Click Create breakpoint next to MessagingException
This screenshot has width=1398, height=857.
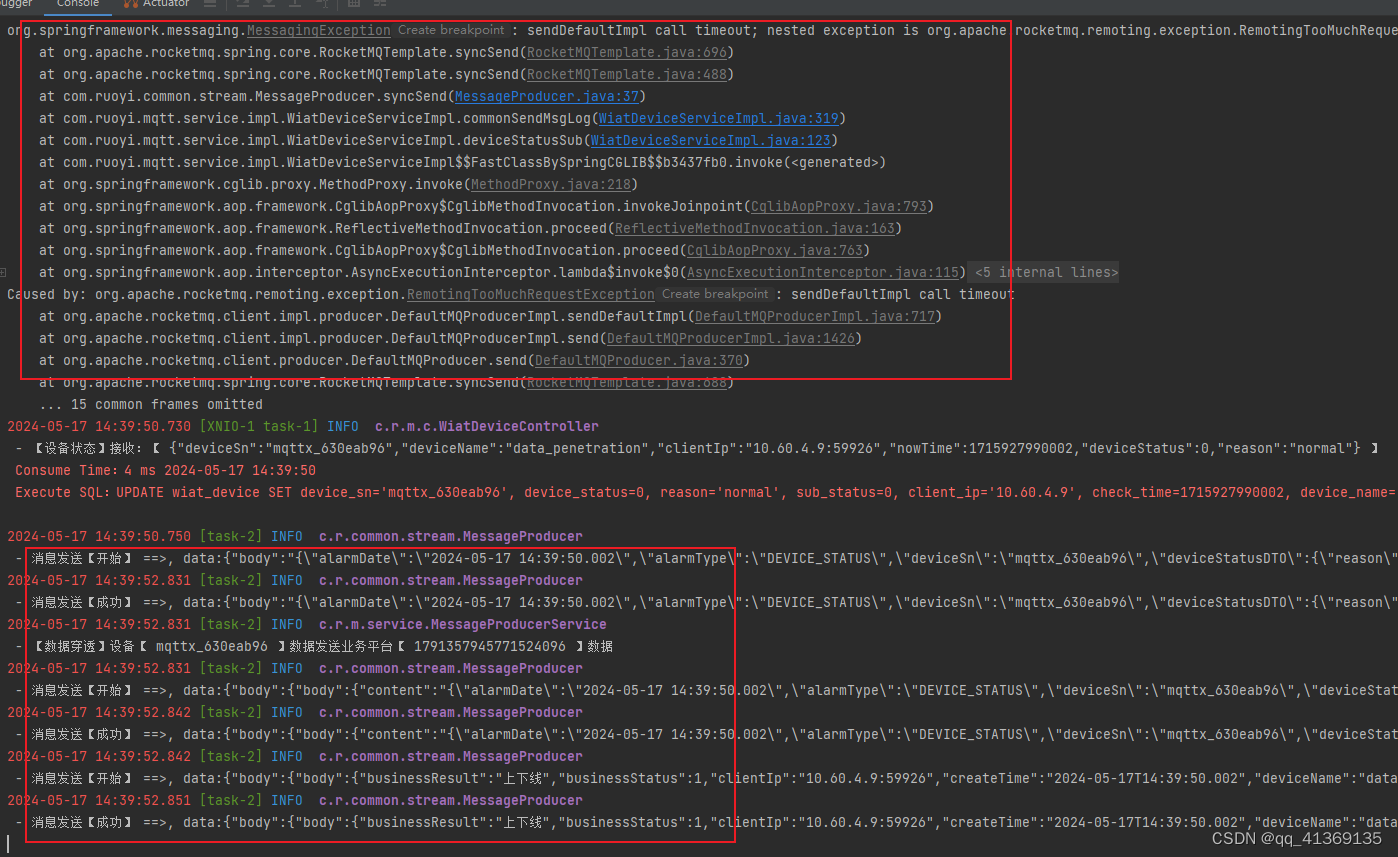450,30
